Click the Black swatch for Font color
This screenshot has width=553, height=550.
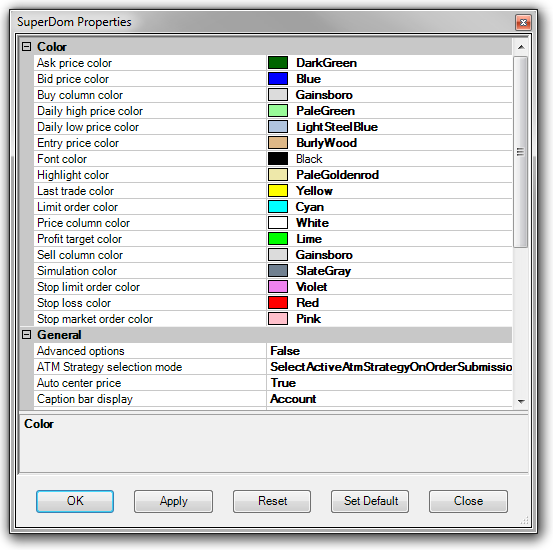point(278,159)
